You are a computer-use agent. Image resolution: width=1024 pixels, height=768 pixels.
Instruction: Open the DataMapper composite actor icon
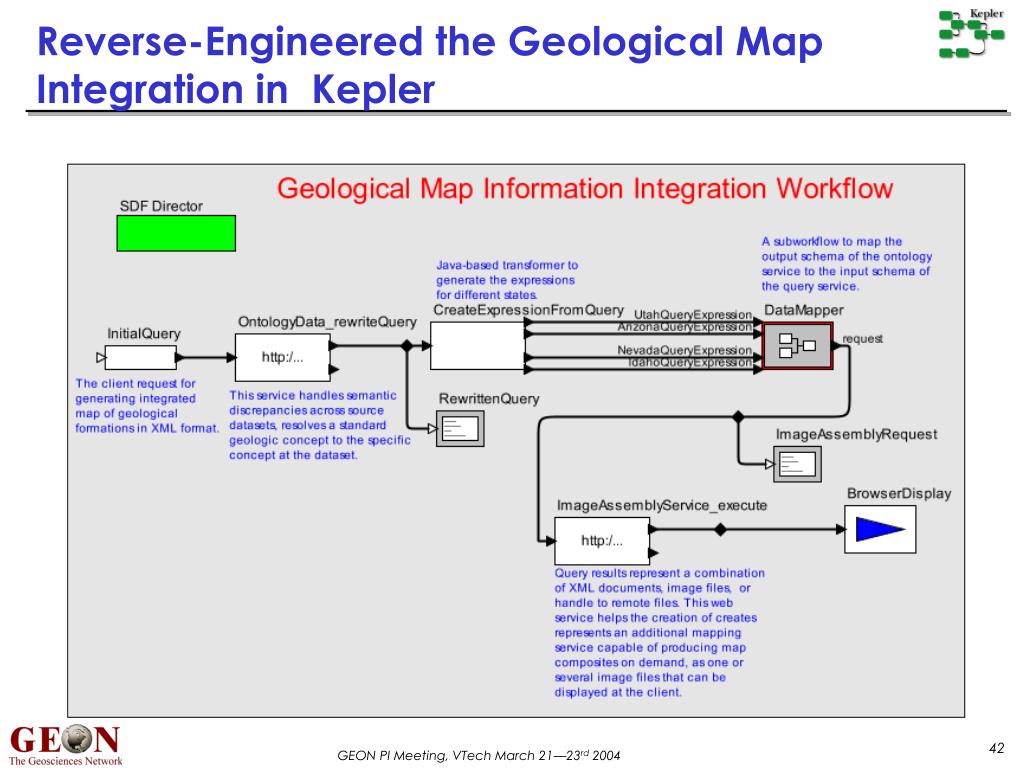coord(797,345)
